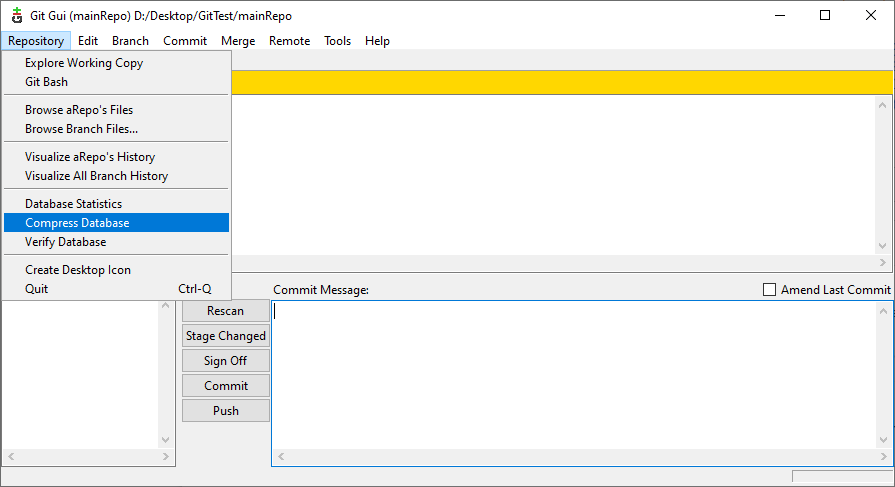895x487 pixels.
Task: Choose Browse Branch Files...
Action: click(116, 129)
